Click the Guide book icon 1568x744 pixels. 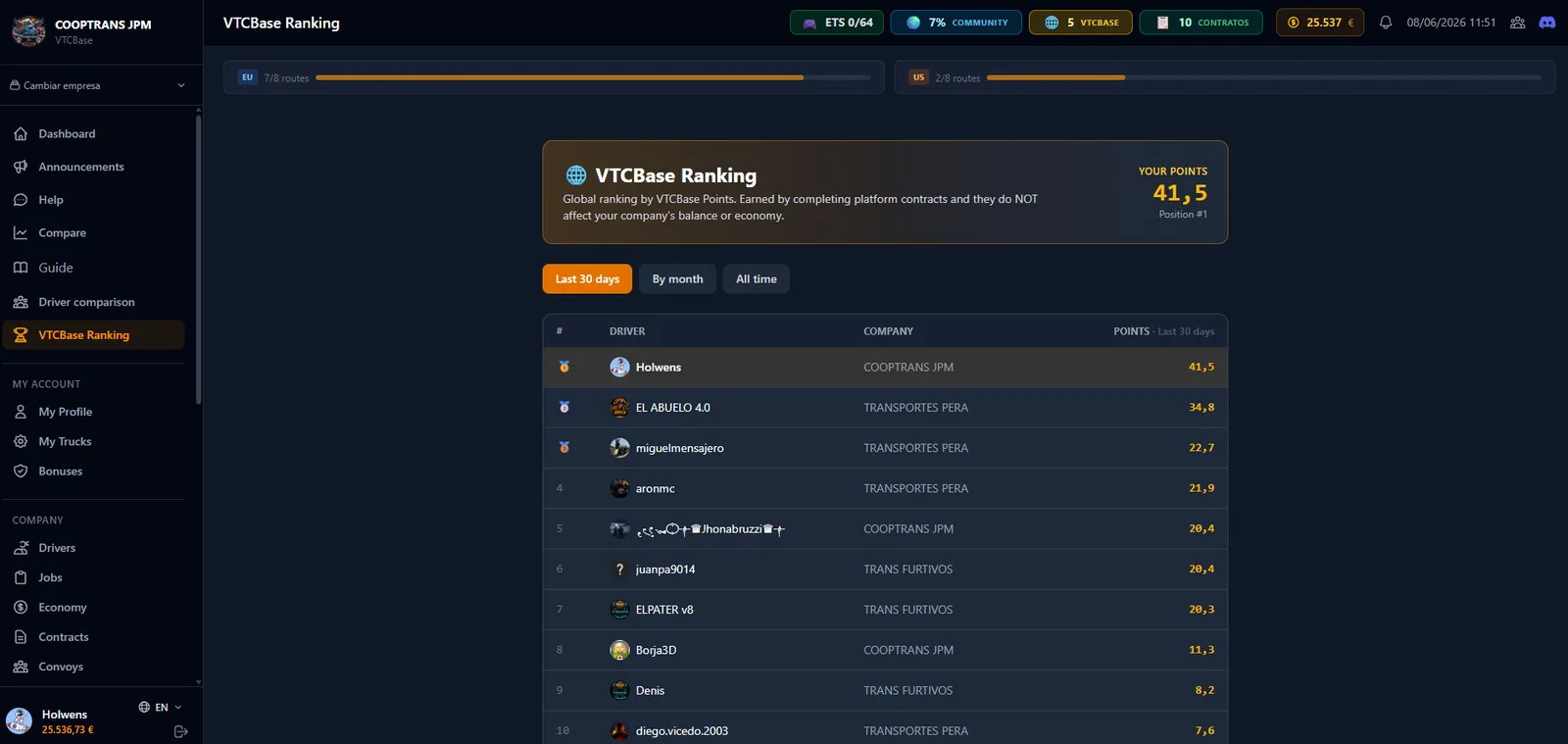coord(21,268)
